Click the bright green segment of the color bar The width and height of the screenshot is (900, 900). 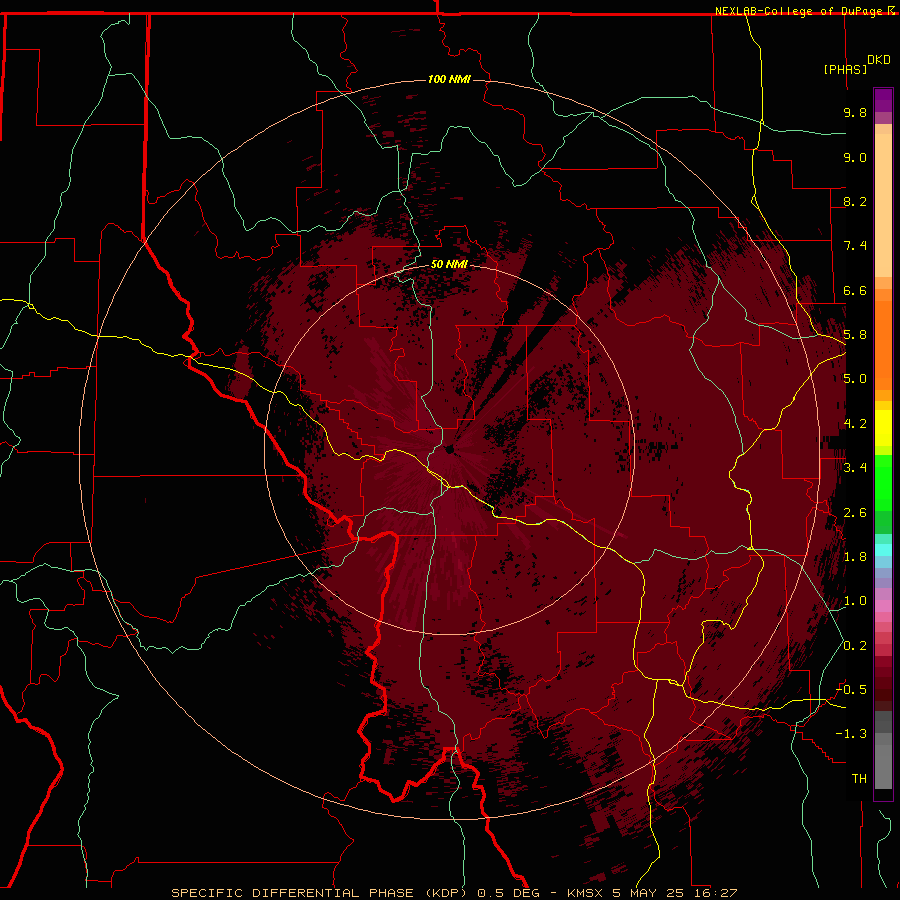pos(883,483)
